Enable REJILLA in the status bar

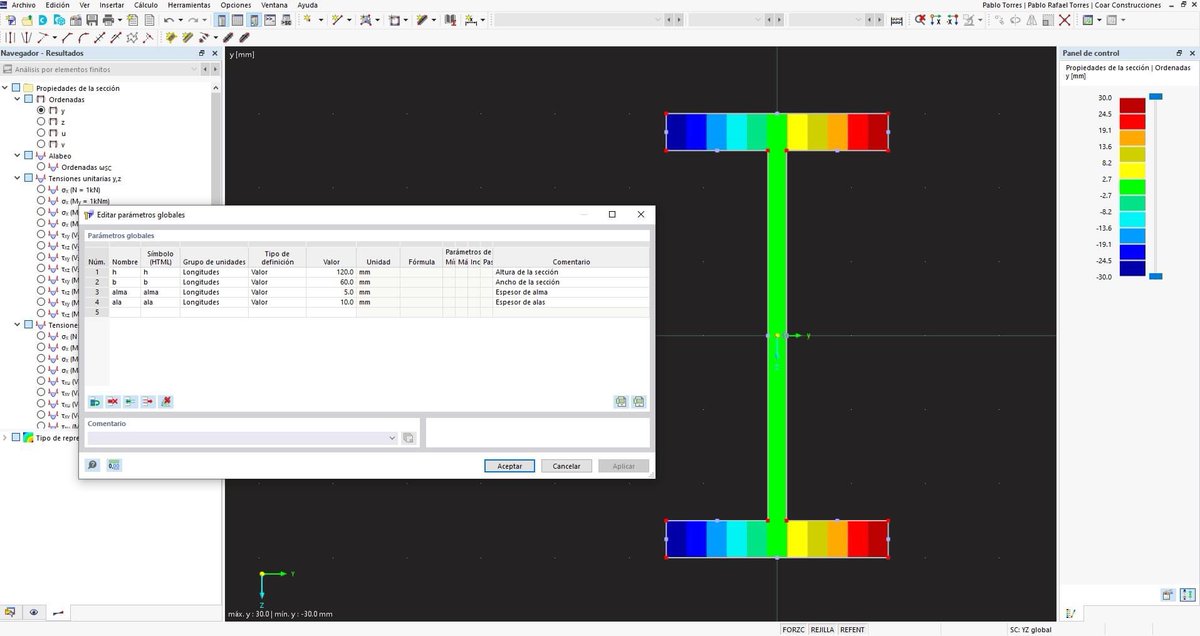(823, 630)
